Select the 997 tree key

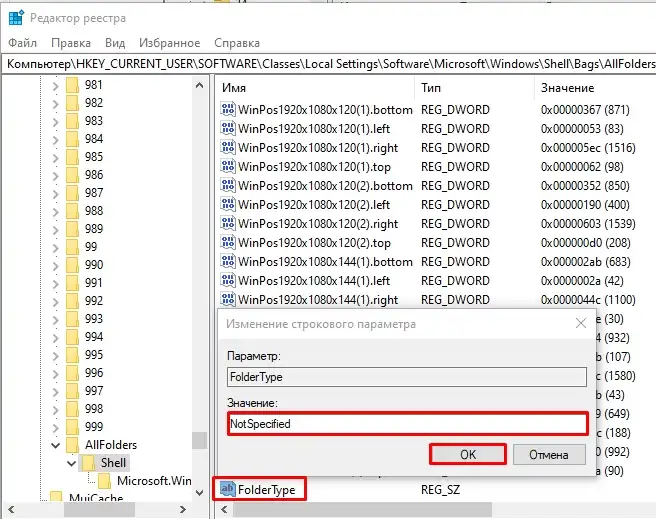94,391
